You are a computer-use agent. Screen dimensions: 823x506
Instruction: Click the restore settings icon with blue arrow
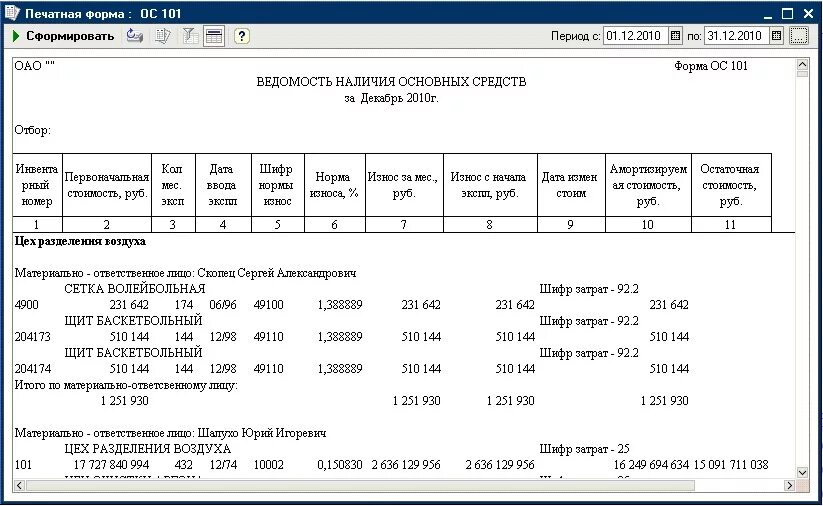point(134,36)
